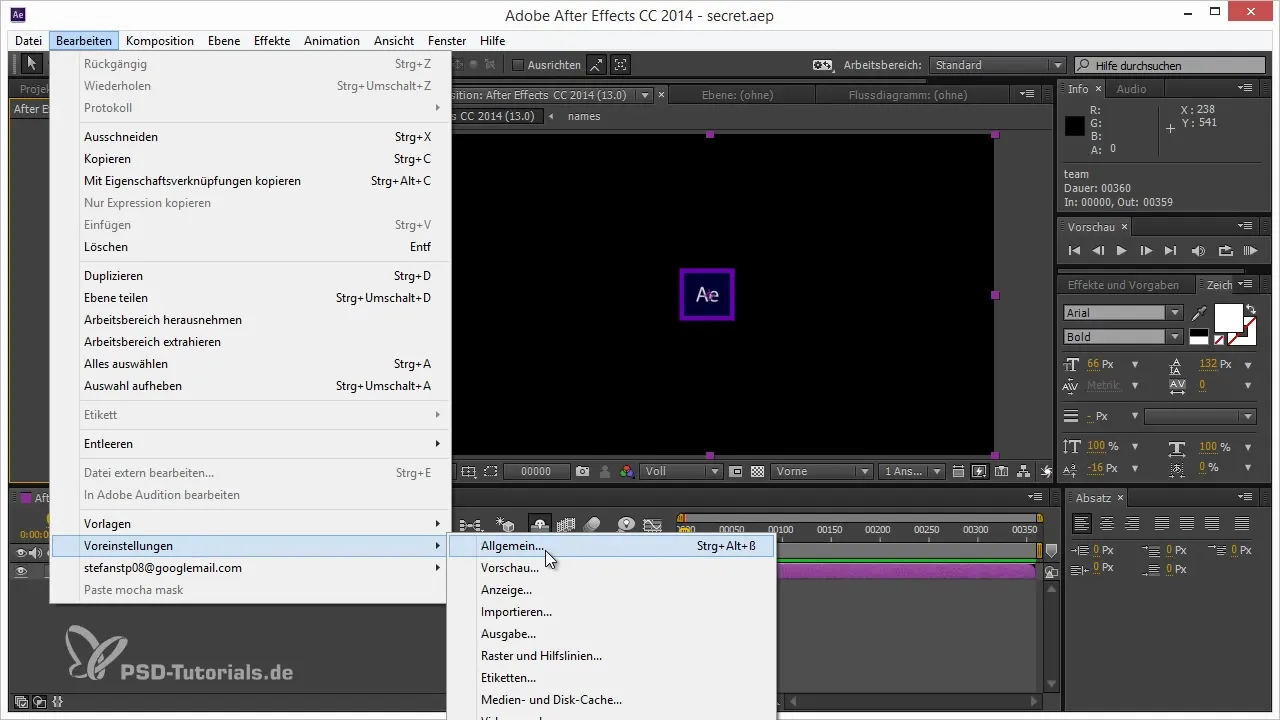The height and width of the screenshot is (720, 1280).
Task: Toggle layer switches pane icon bottom left
Action: (x=21, y=702)
